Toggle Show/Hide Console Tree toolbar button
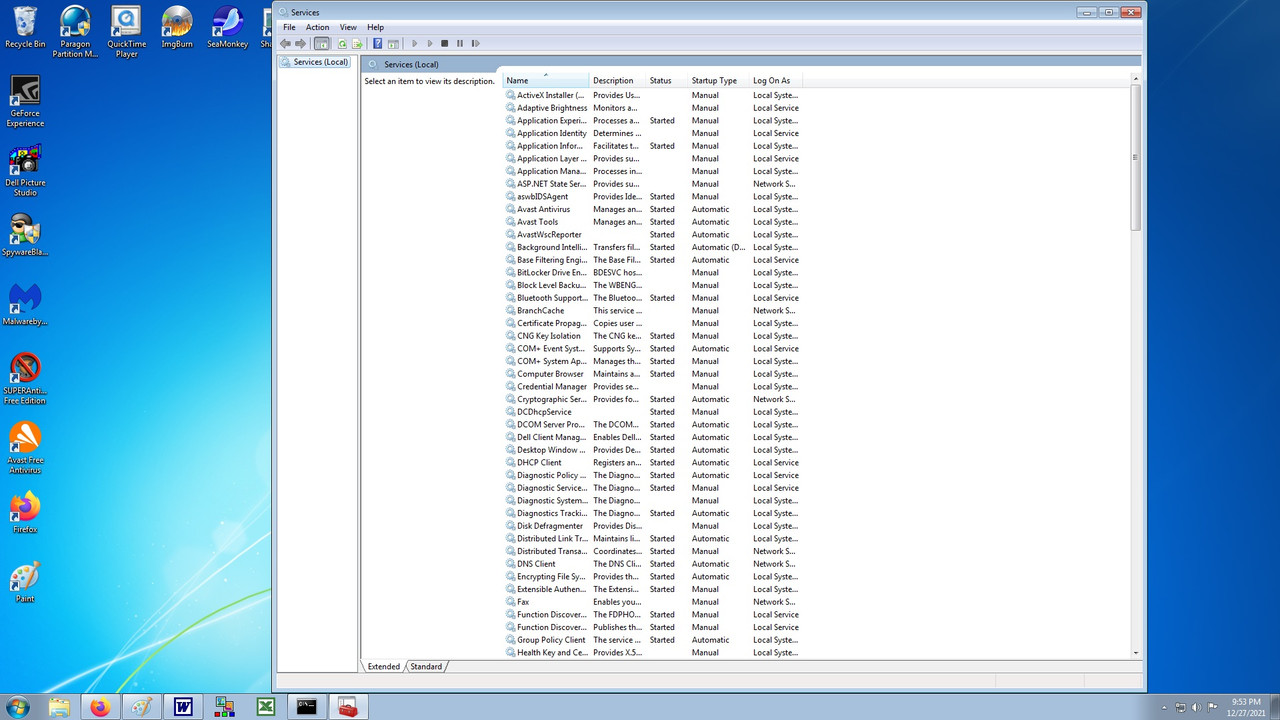The width and height of the screenshot is (1280, 720). point(322,44)
